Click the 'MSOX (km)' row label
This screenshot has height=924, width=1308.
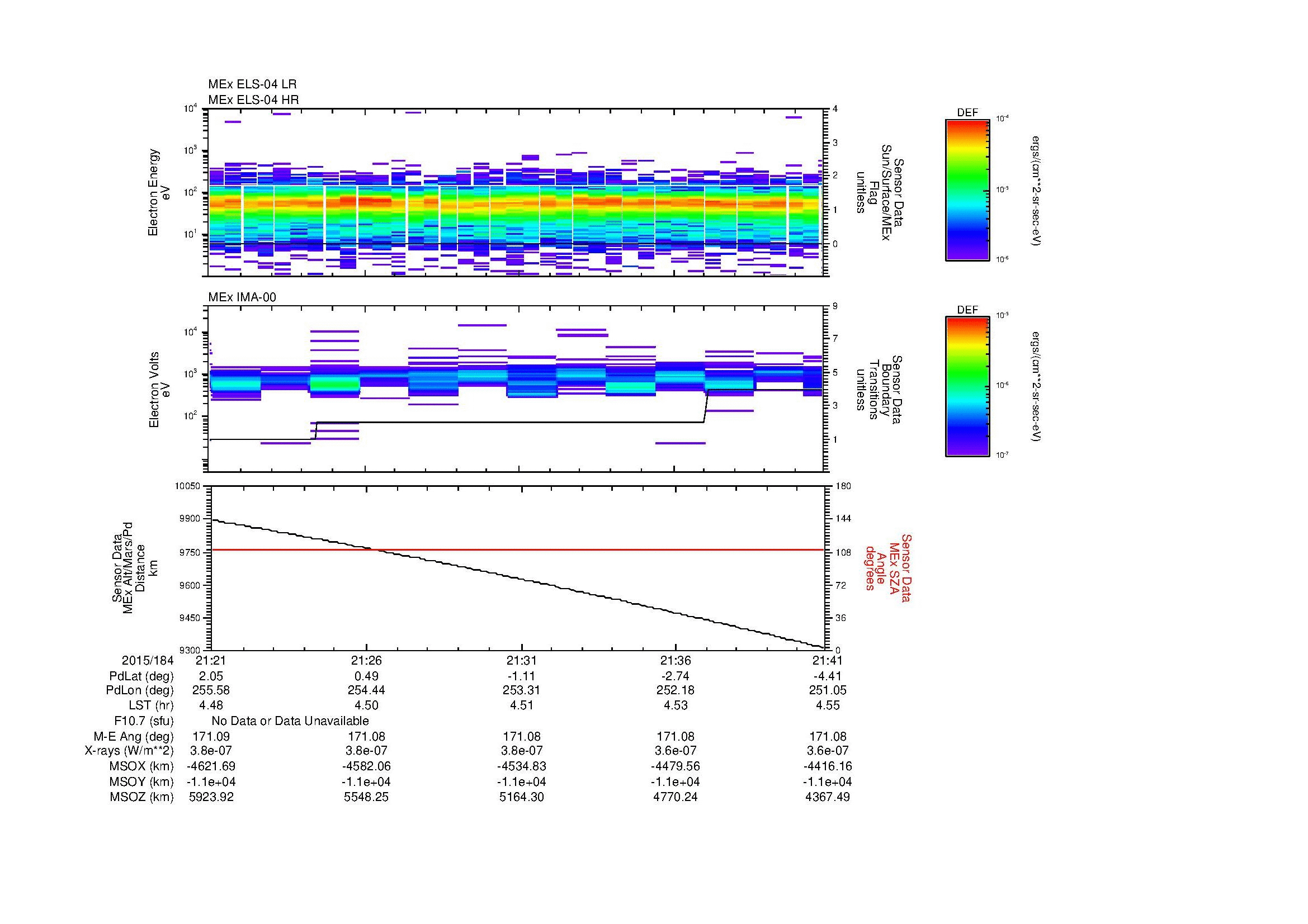click(x=142, y=766)
